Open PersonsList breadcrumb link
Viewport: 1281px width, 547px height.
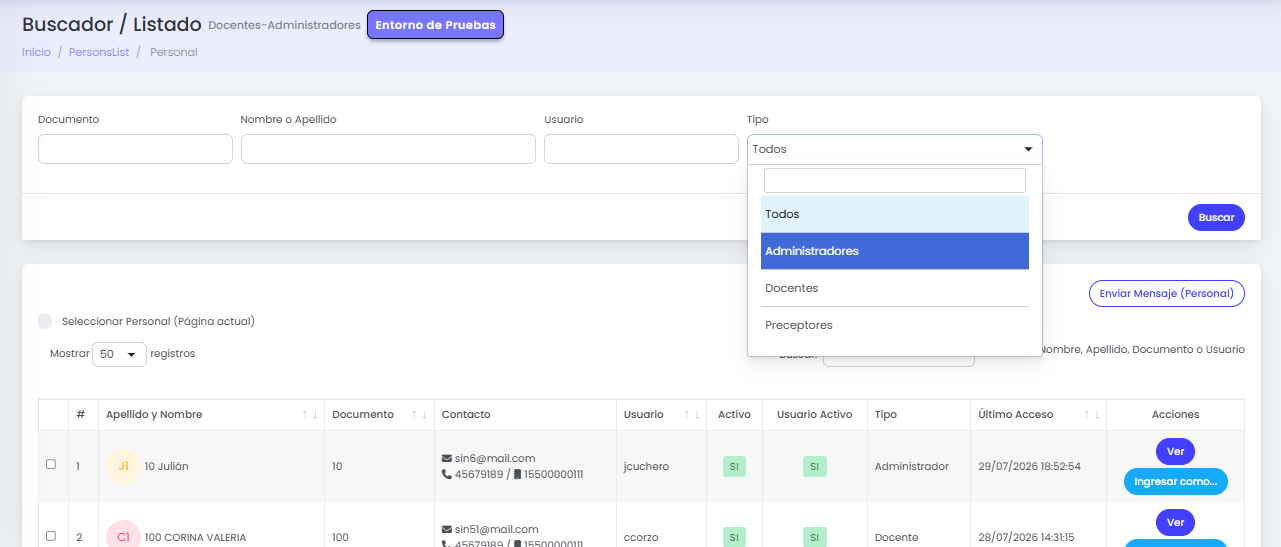[99, 52]
